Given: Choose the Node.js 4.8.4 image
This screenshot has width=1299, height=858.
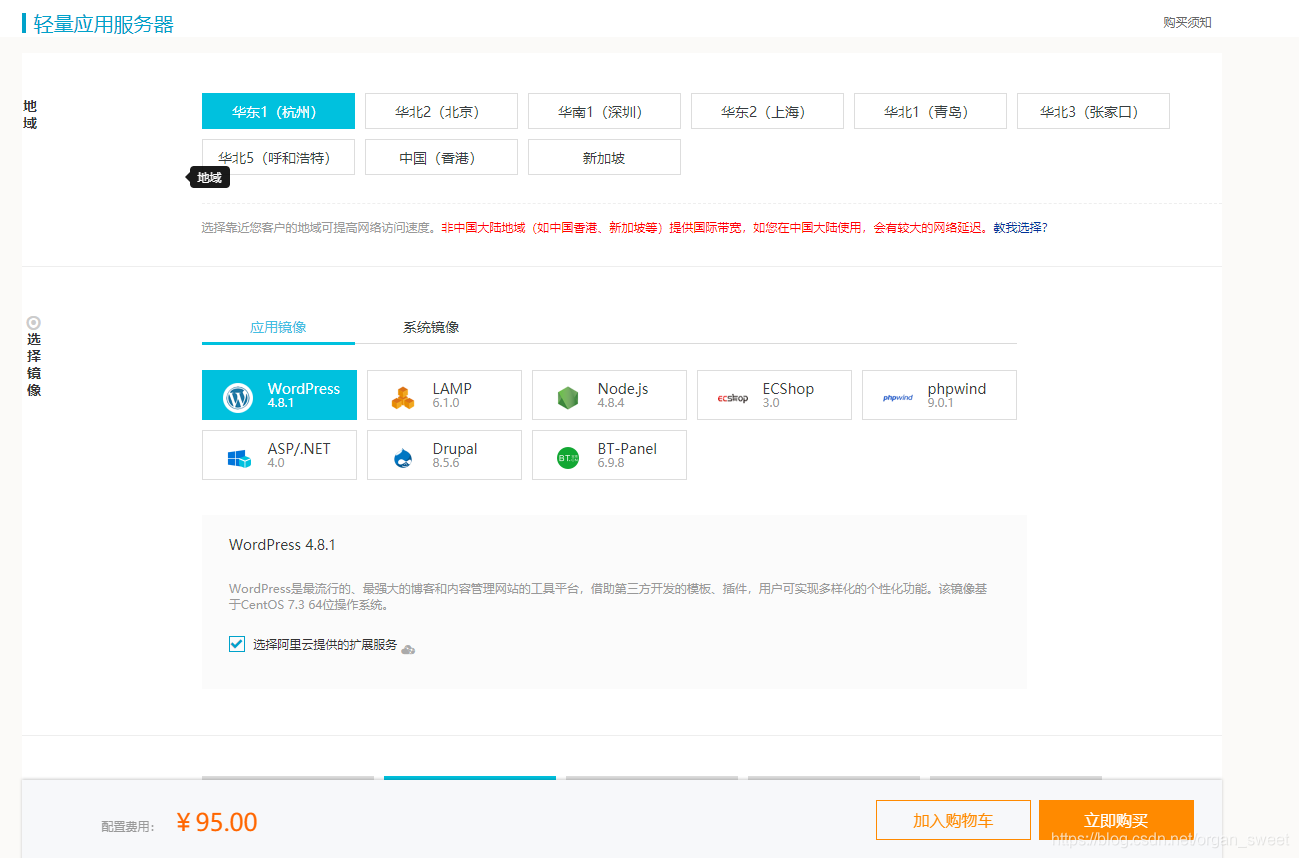Looking at the screenshot, I should tap(608, 394).
